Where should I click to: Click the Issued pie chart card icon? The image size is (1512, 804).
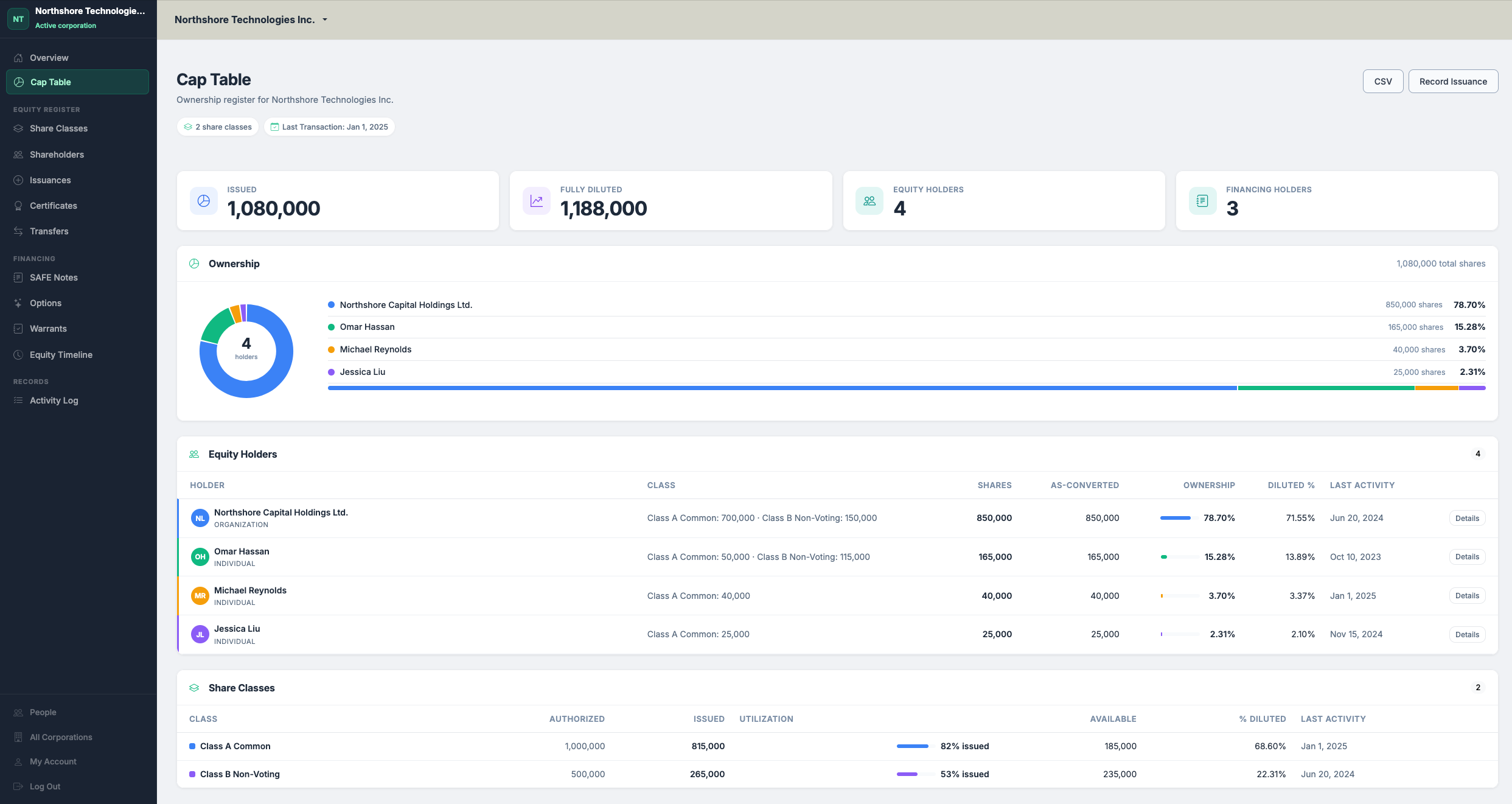204,201
